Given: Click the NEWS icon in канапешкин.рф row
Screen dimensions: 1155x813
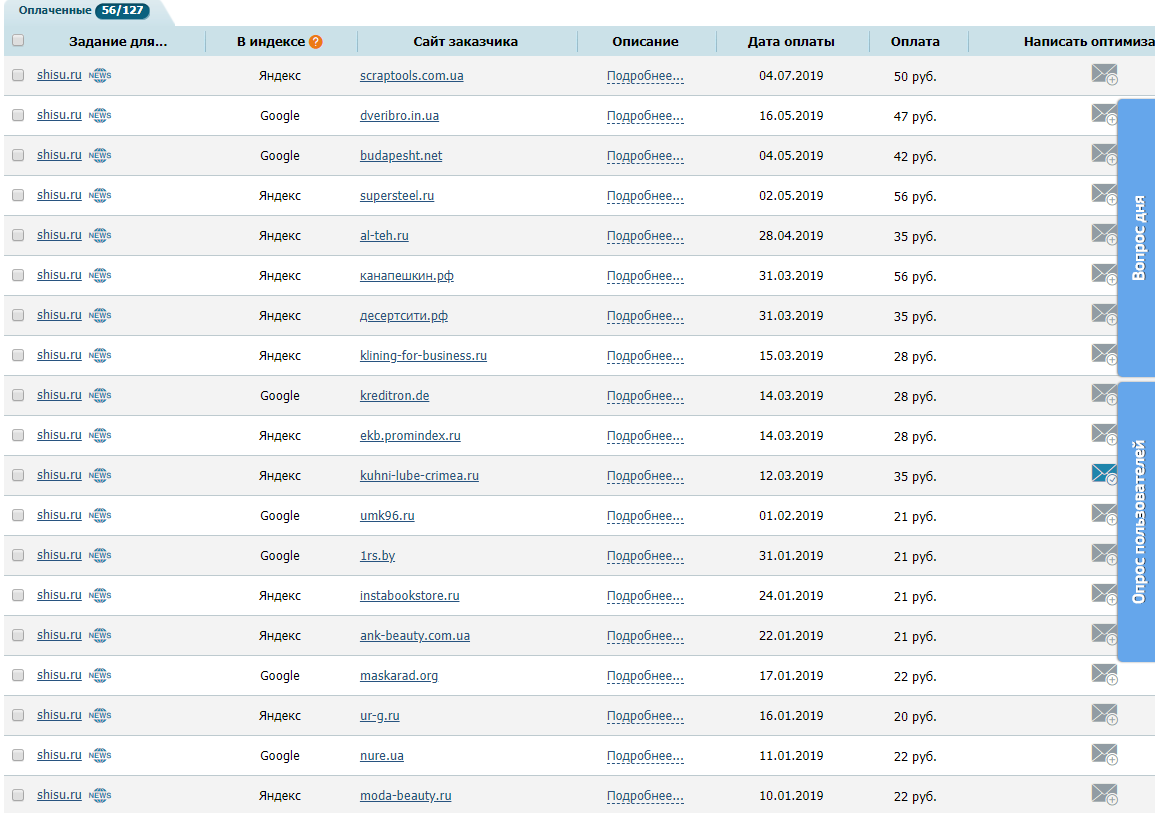Looking at the screenshot, I should click(x=99, y=275).
